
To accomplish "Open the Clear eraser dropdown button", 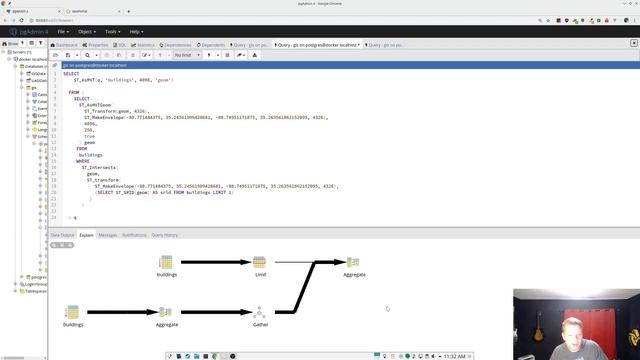I will click(241, 55).
